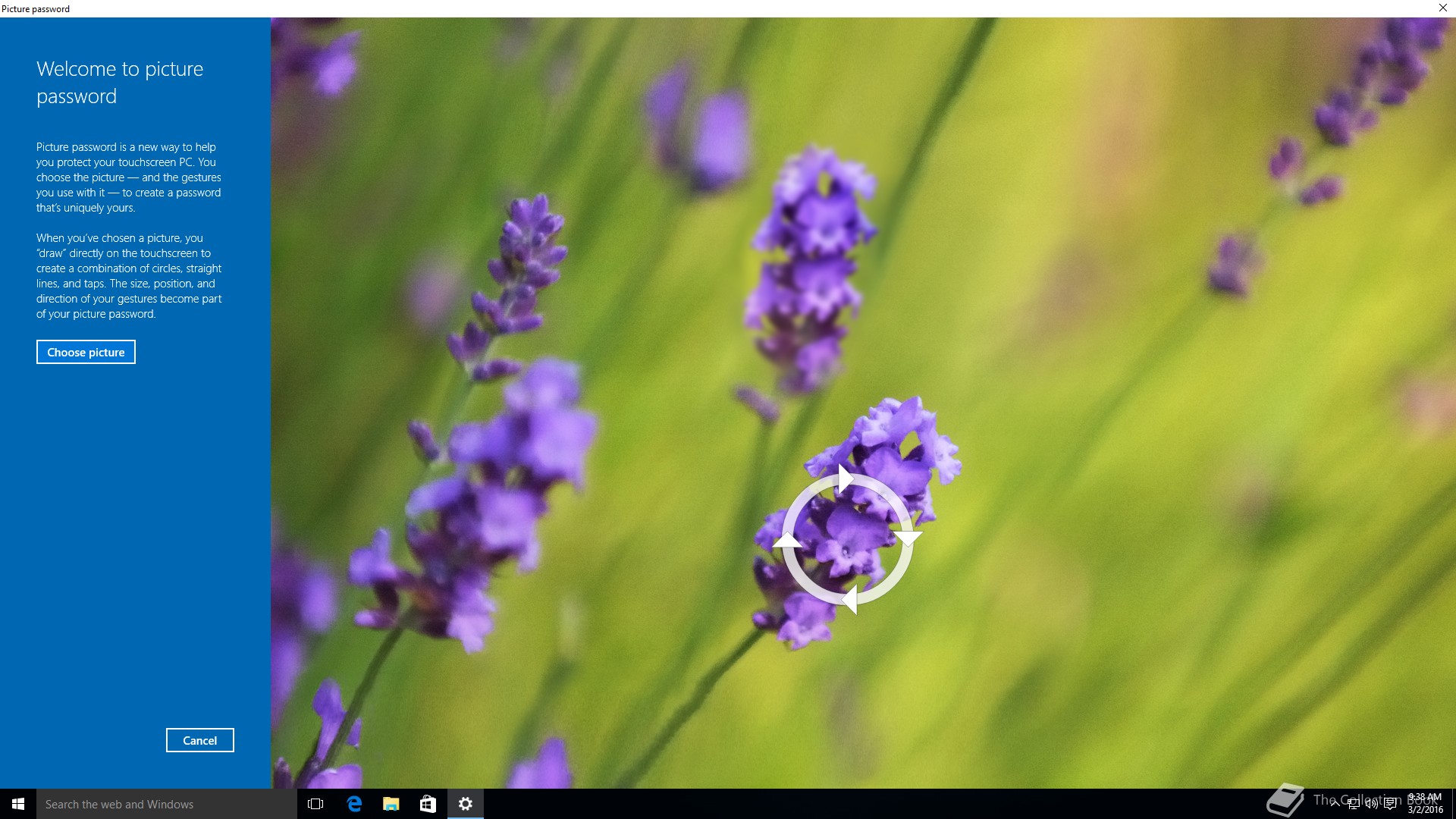The width and height of the screenshot is (1456, 819).
Task: Click the paragraph starting with Picture password is a new way
Action: [129, 177]
